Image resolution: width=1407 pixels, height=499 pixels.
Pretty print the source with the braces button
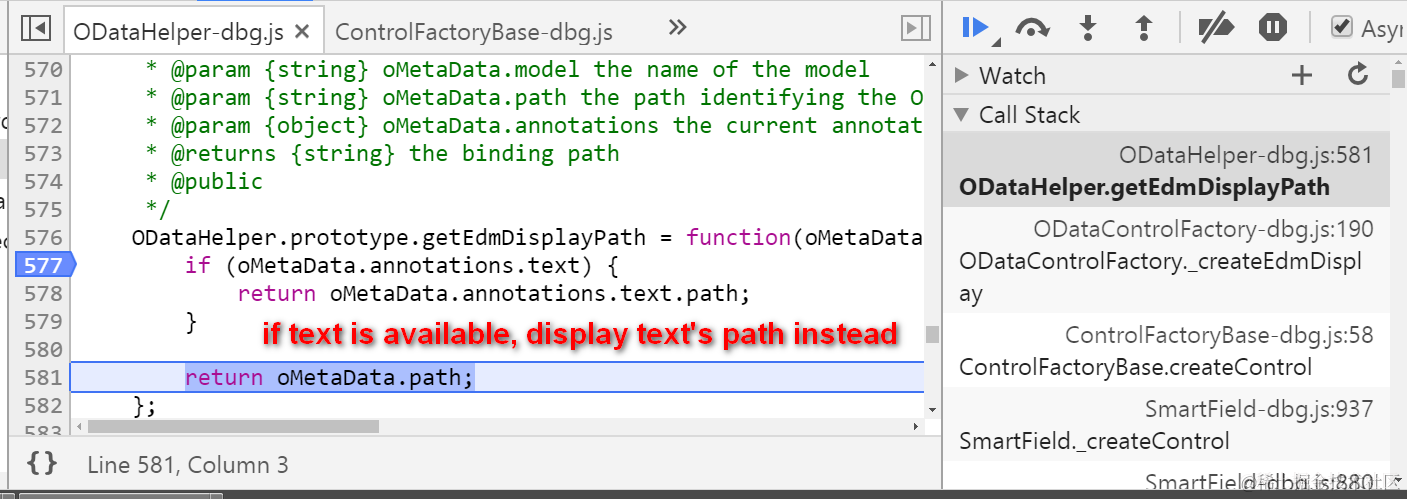[x=41, y=463]
